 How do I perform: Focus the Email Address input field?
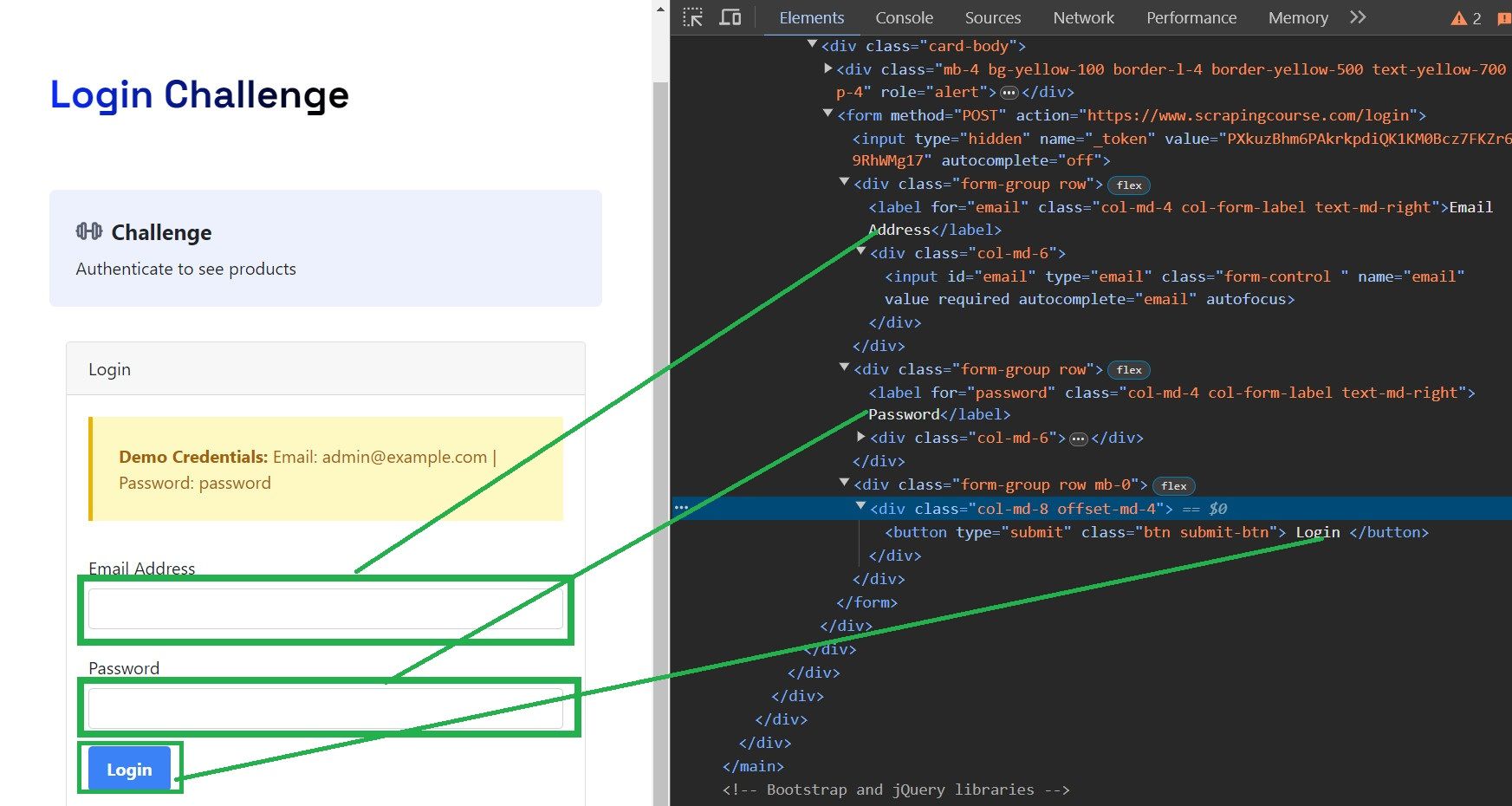(325, 609)
